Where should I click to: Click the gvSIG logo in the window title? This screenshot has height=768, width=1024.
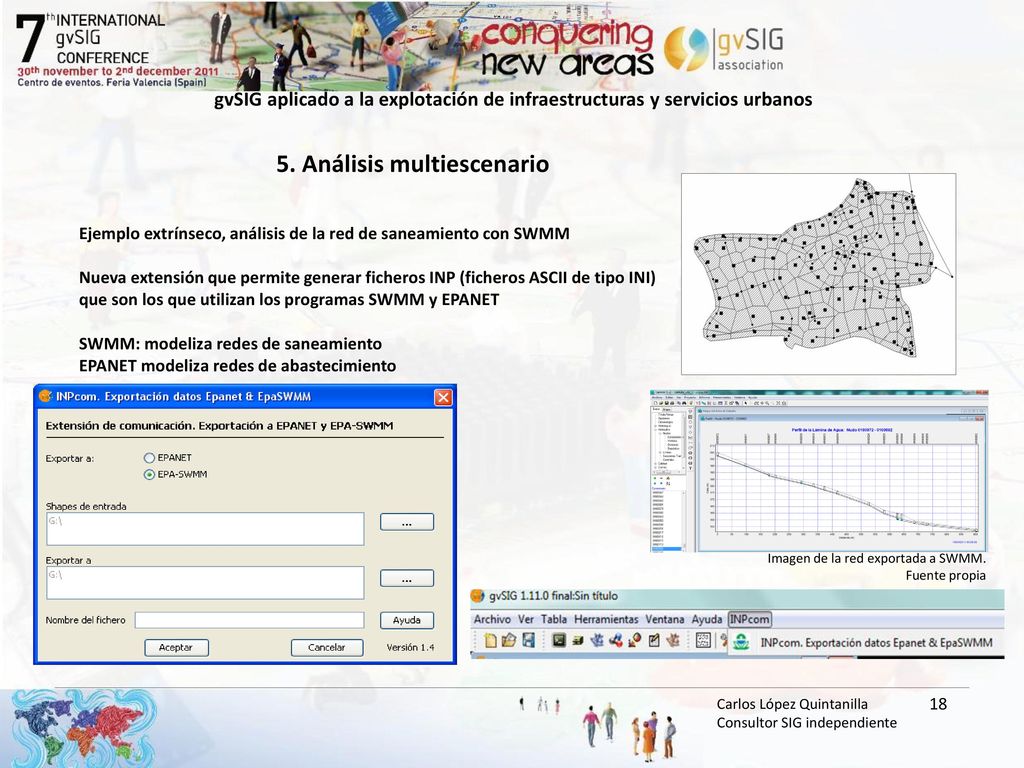(478, 596)
